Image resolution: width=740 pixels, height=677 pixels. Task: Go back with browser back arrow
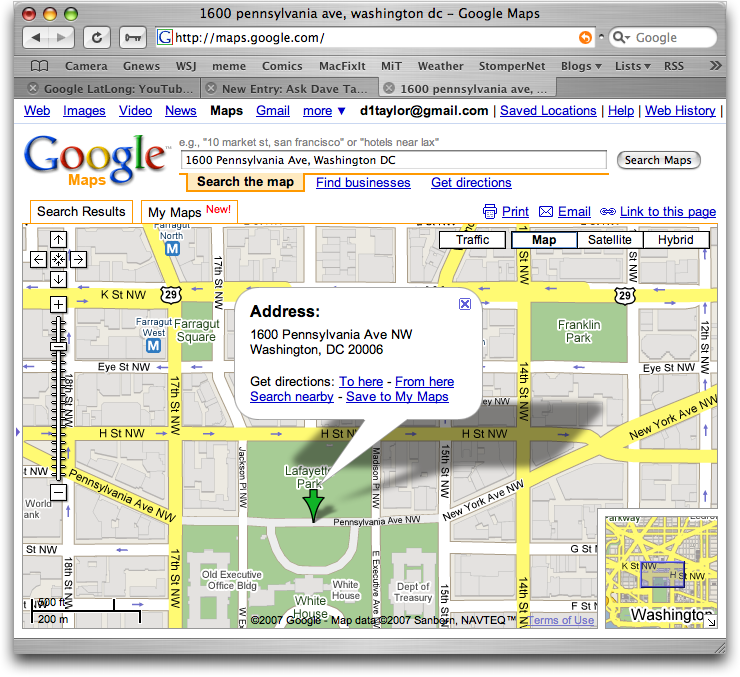[x=36, y=38]
